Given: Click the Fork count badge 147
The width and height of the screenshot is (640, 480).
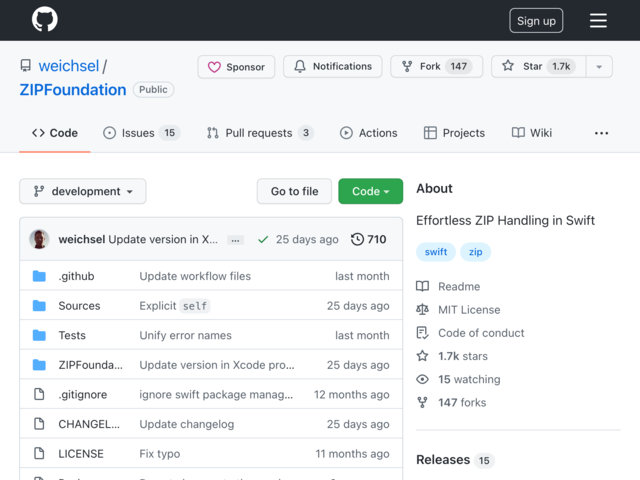Looking at the screenshot, I should [x=458, y=67].
